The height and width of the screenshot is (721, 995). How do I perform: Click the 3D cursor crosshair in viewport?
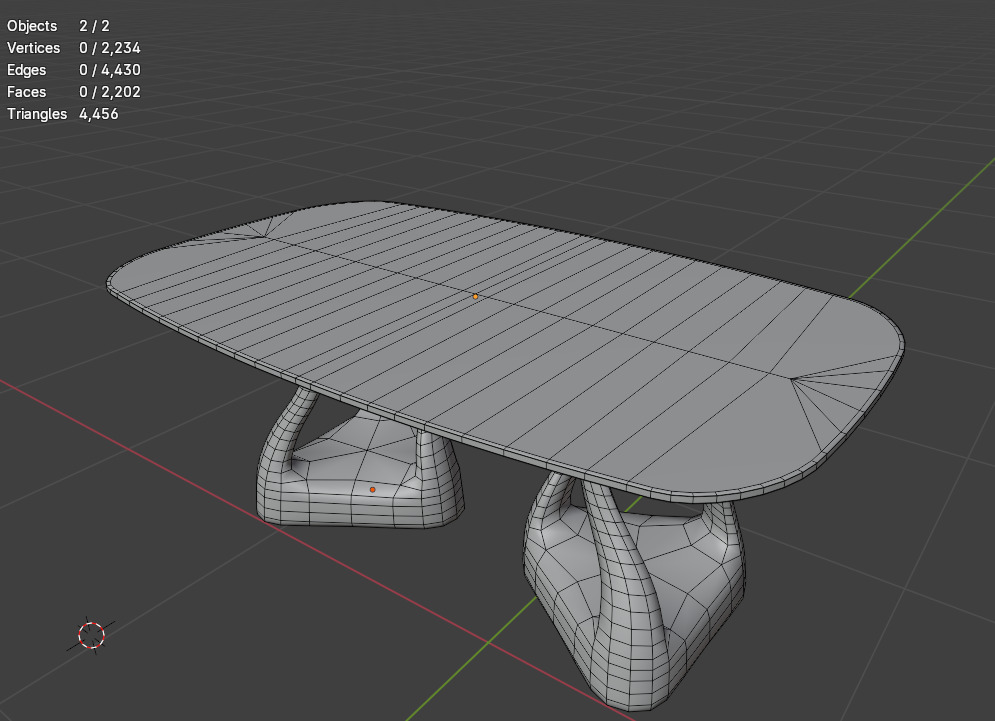91,635
